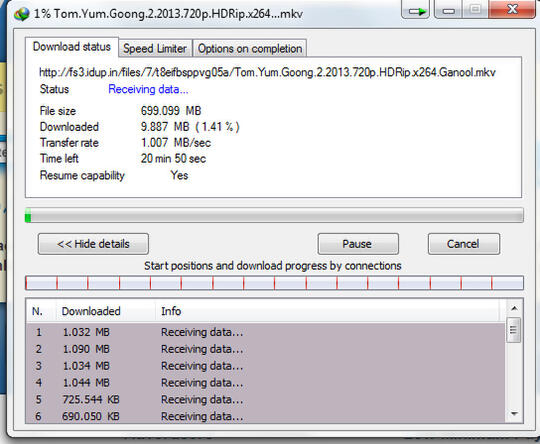540x444 pixels.
Task: Select connection row 1 with 1.032 MB
Action: click(x=266, y=332)
